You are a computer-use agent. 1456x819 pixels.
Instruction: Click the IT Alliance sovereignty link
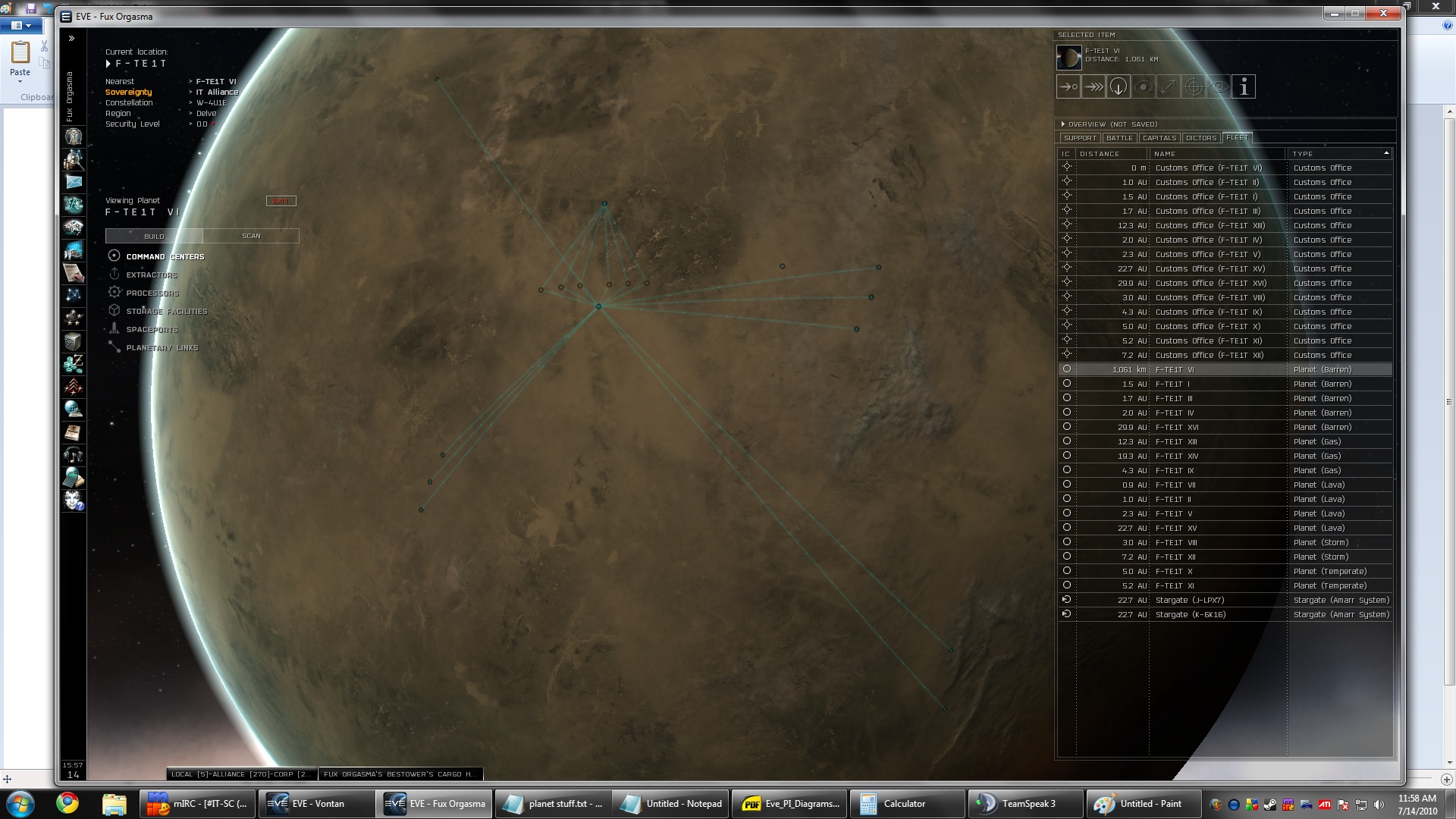[x=217, y=93]
